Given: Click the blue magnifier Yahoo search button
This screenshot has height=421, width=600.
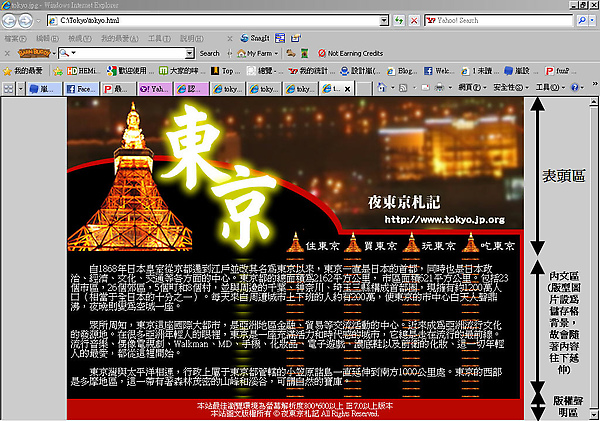Looking at the screenshot, I should (x=582, y=21).
